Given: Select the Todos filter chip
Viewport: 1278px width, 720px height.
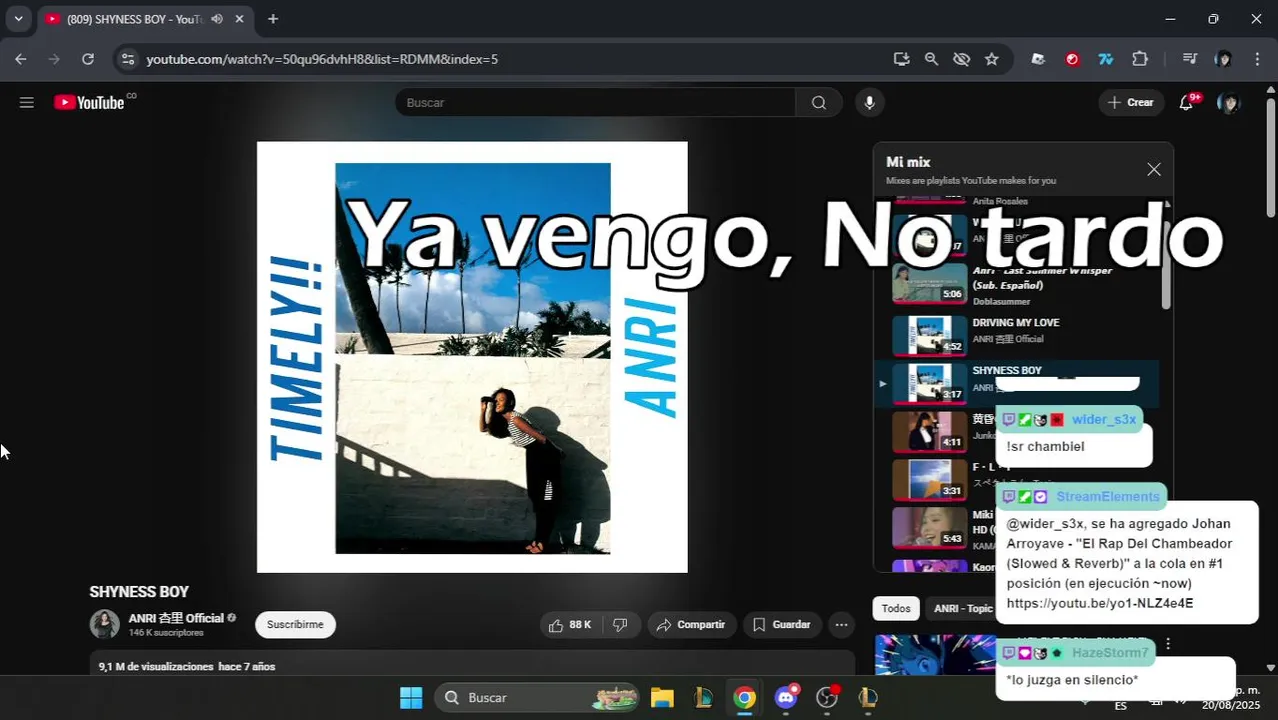Looking at the screenshot, I should click(896, 608).
